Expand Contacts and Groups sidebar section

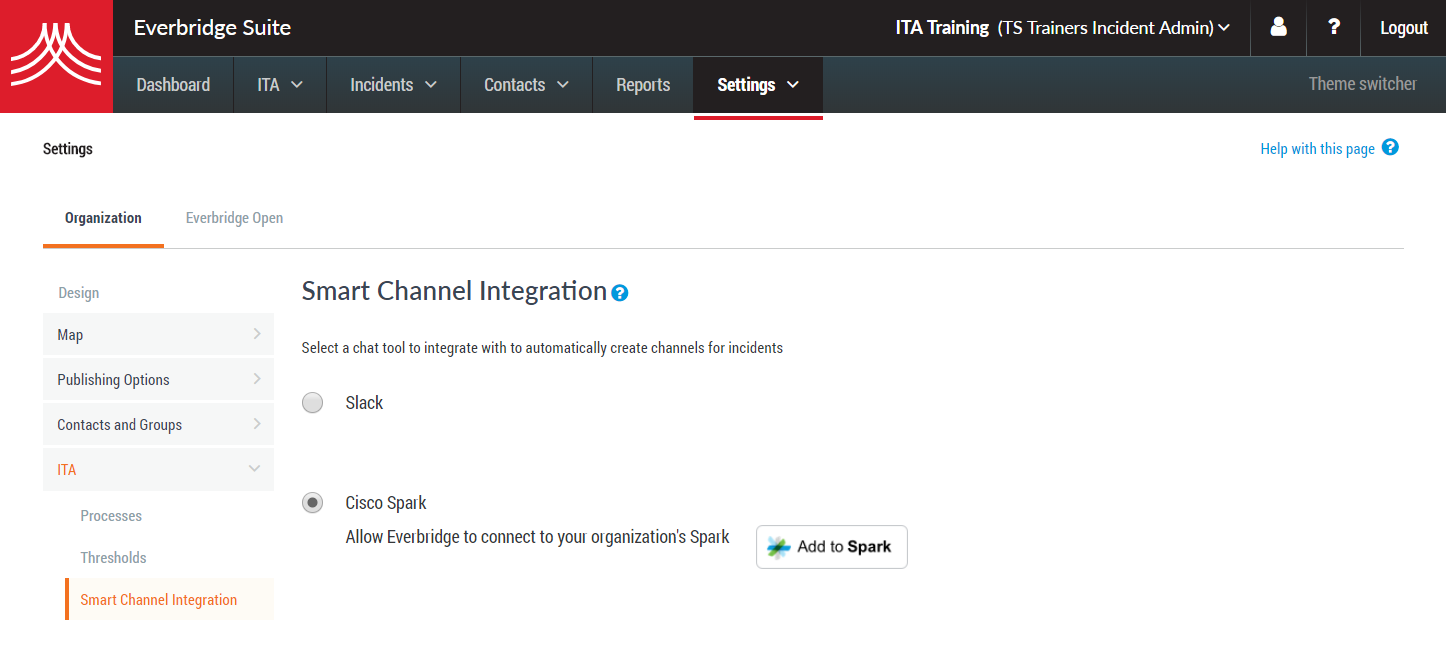158,424
